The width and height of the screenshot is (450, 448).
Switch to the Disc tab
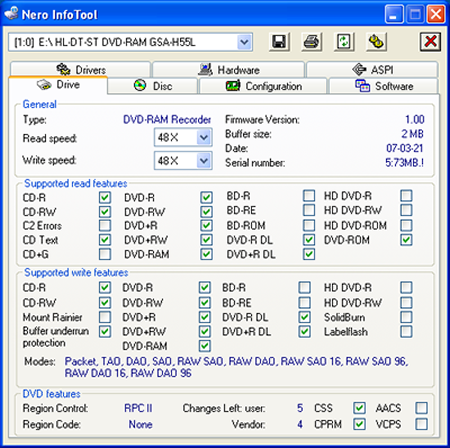point(153,86)
